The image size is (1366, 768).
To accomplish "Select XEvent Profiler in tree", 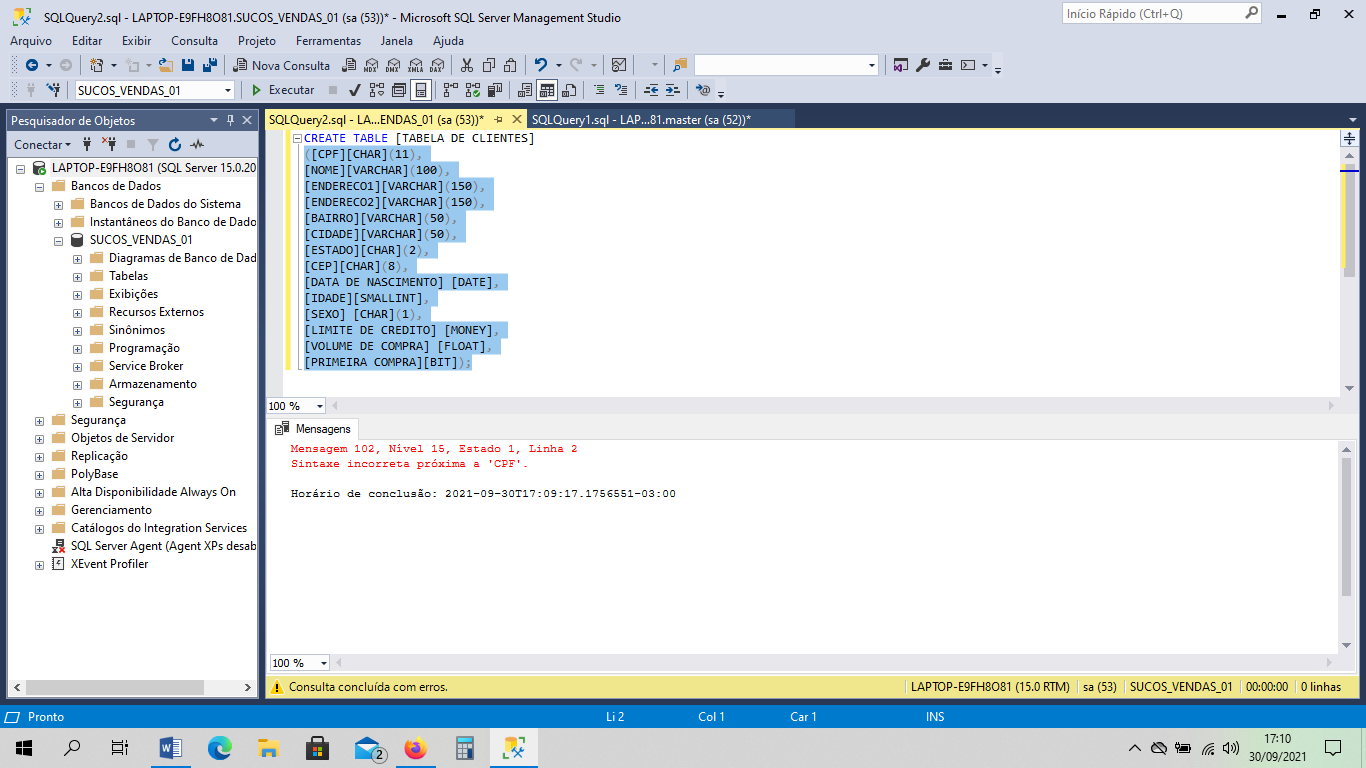I will (109, 564).
